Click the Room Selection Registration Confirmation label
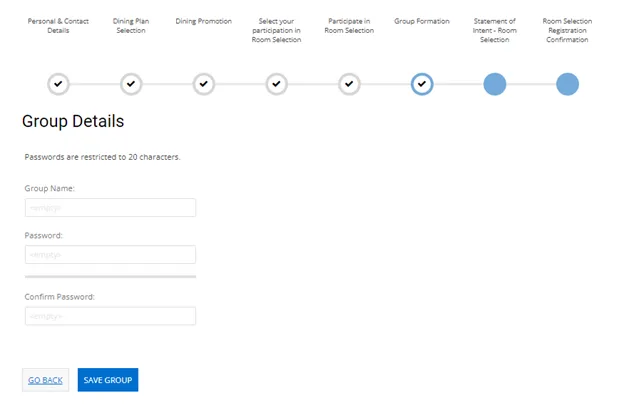The image size is (624, 413). pyautogui.click(x=567, y=30)
